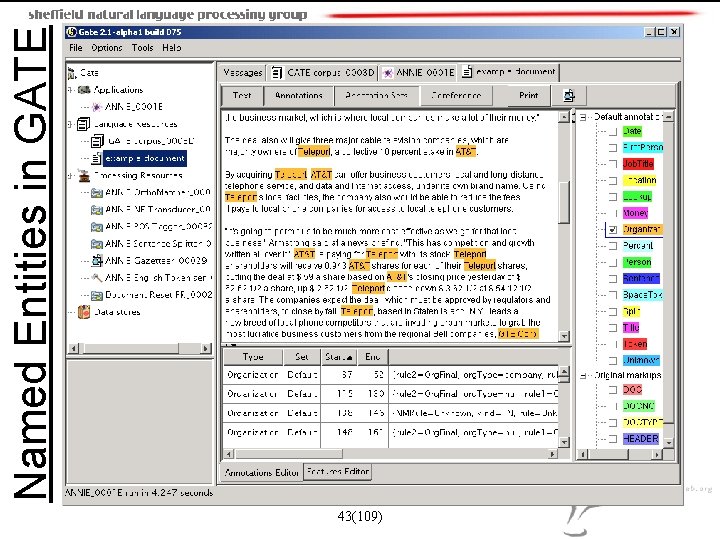720x540 pixels.
Task: Click the example document icon in tree
Action: pyautogui.click(x=96, y=158)
